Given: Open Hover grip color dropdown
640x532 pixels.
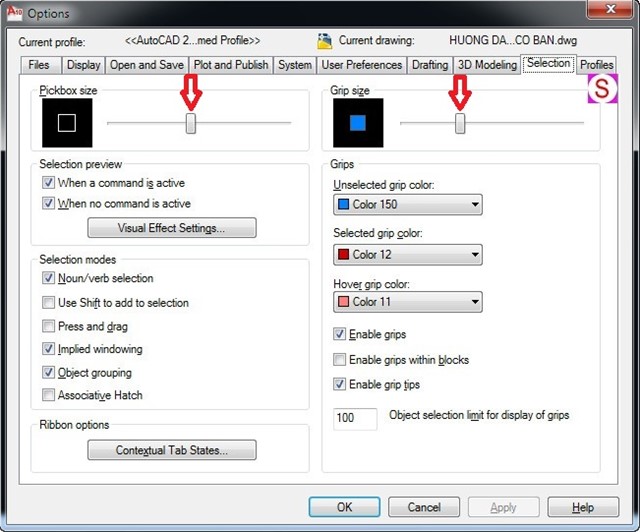Looking at the screenshot, I should 407,302.
